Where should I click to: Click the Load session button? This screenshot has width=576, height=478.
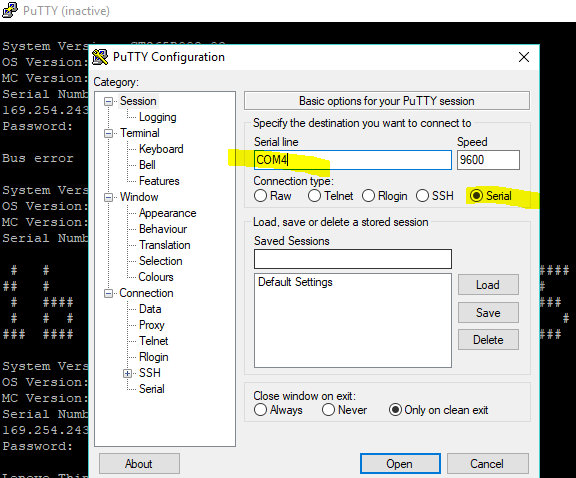[488, 285]
